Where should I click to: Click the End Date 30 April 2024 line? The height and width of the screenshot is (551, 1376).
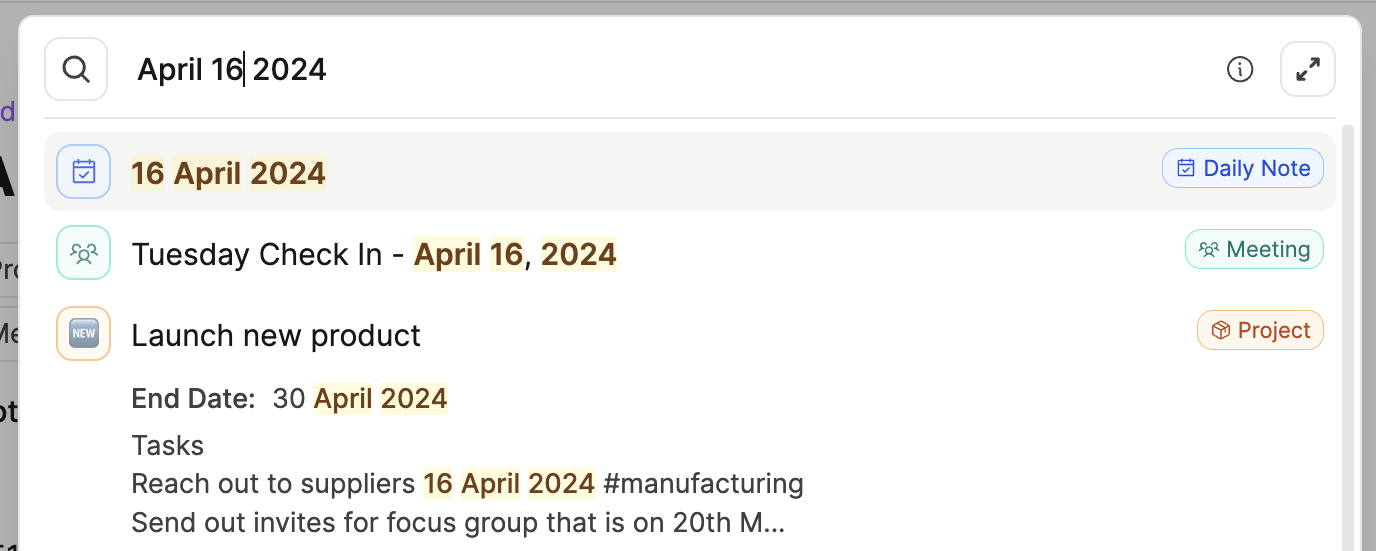point(290,399)
